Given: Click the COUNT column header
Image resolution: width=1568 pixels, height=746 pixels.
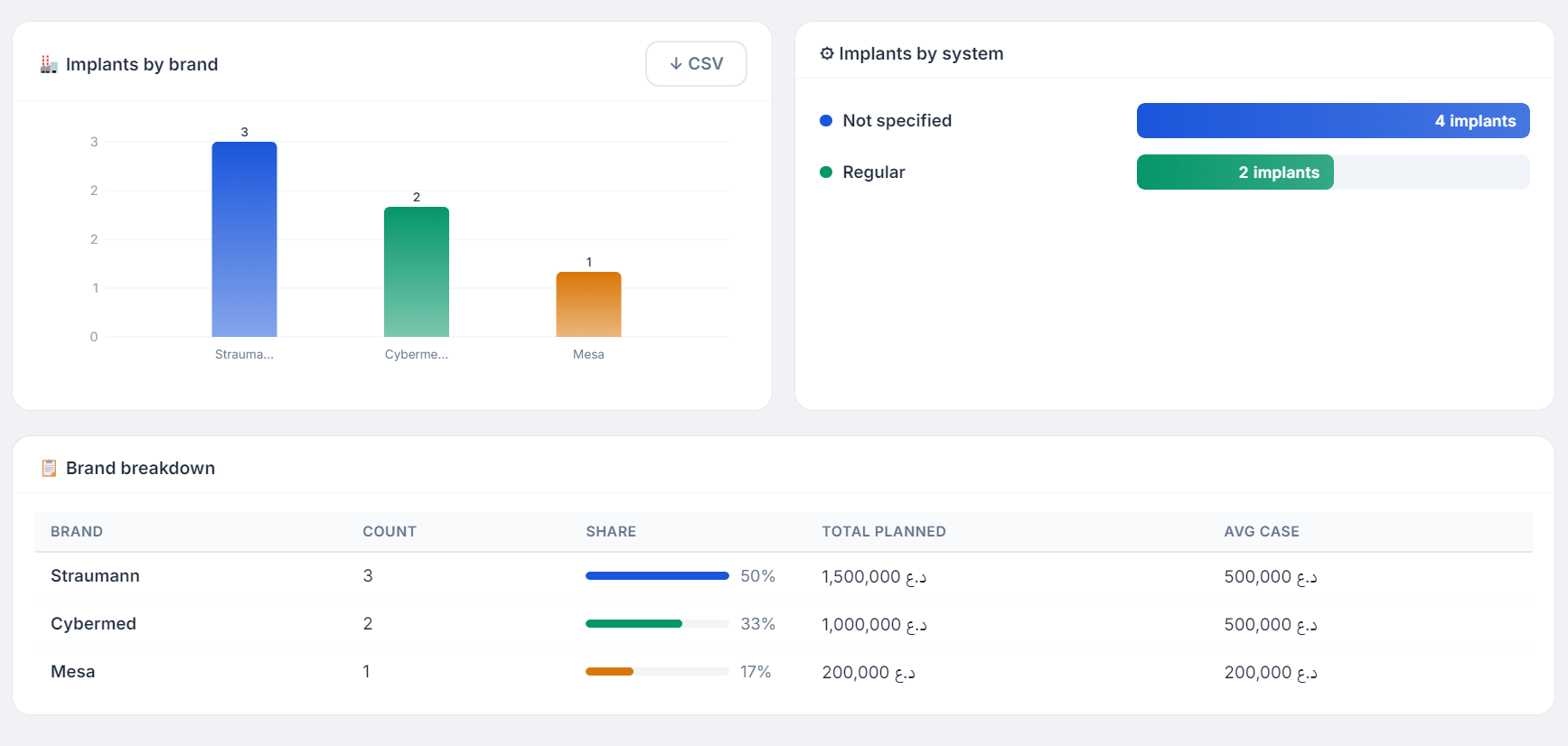Looking at the screenshot, I should tap(390, 532).
